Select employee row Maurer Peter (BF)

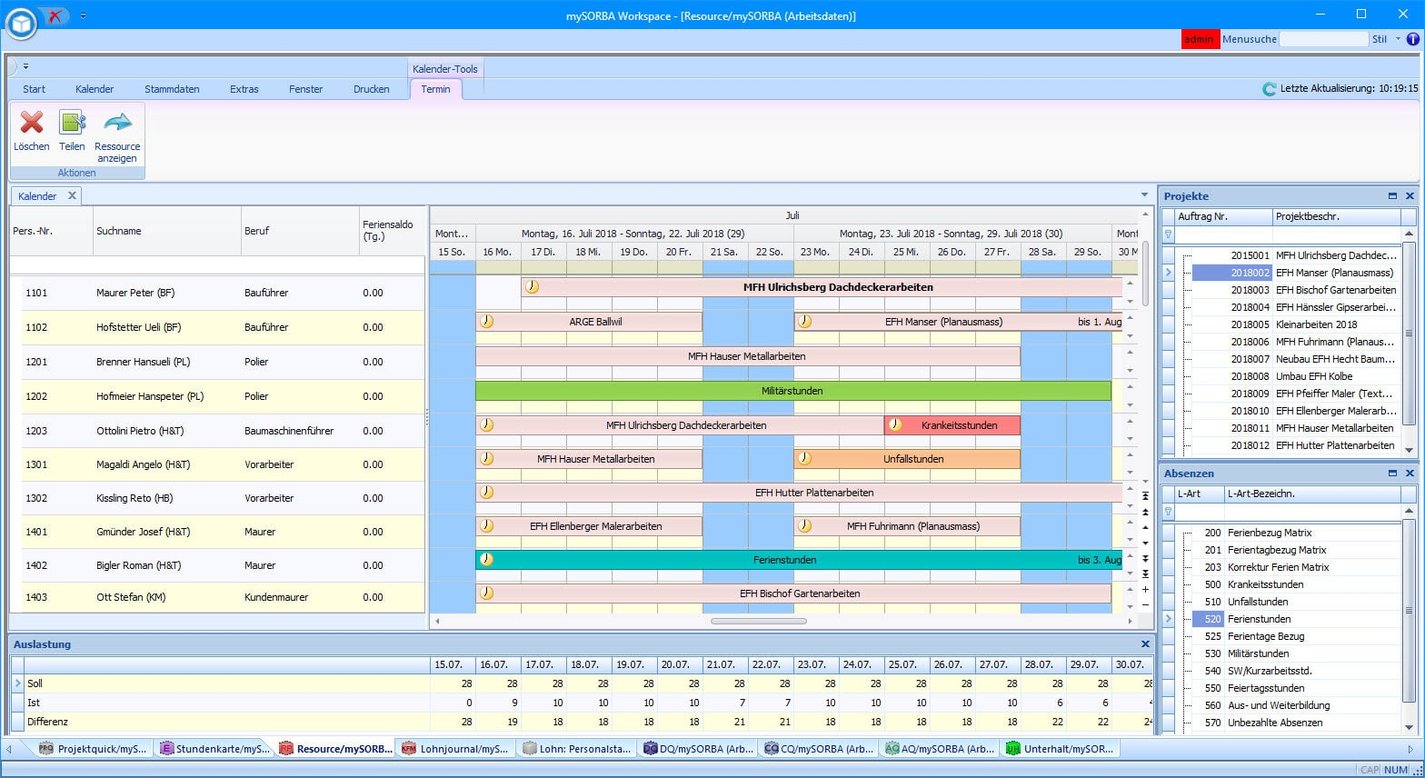pos(217,293)
